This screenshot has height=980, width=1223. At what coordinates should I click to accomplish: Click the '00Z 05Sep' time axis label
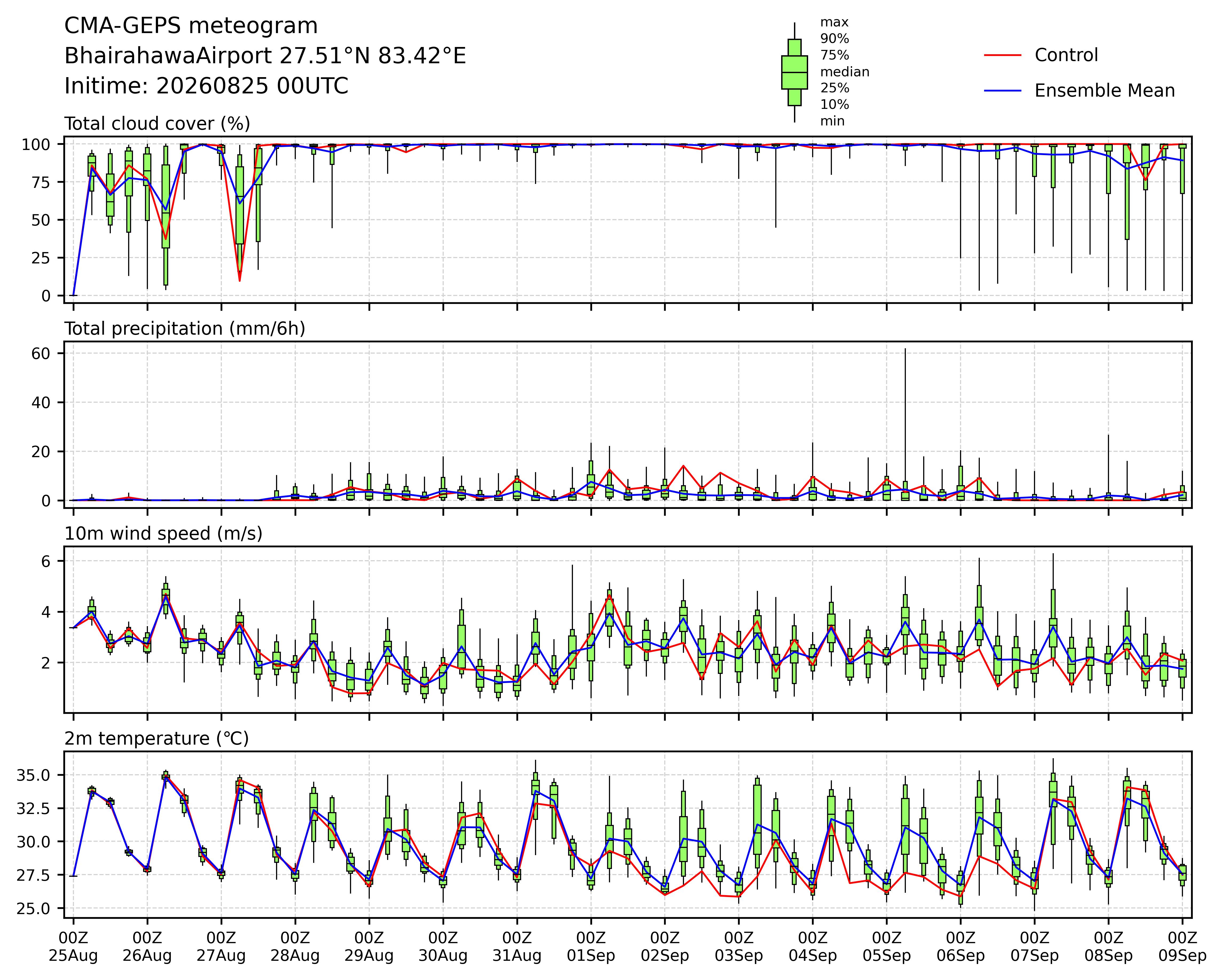[x=887, y=947]
